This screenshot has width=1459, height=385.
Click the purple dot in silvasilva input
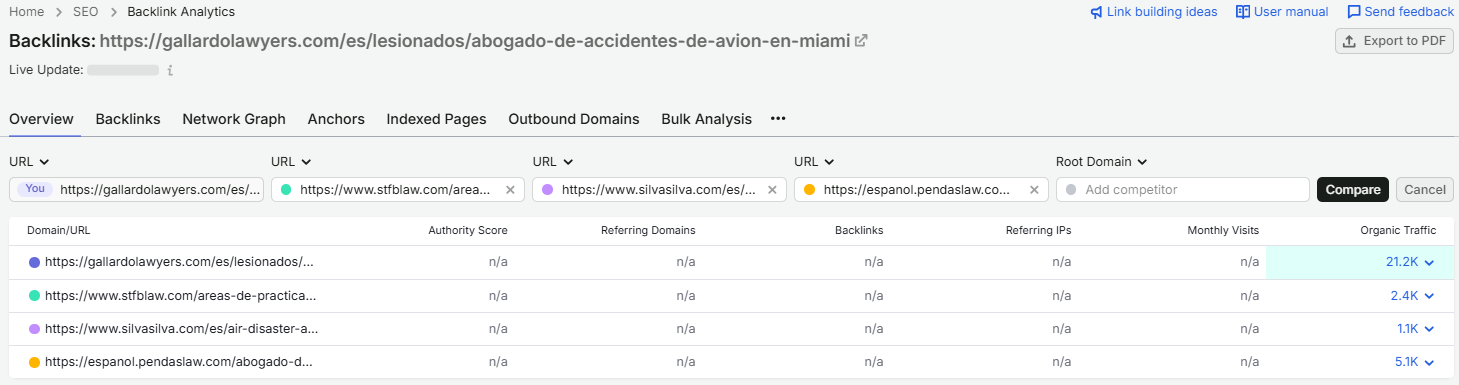coord(547,189)
